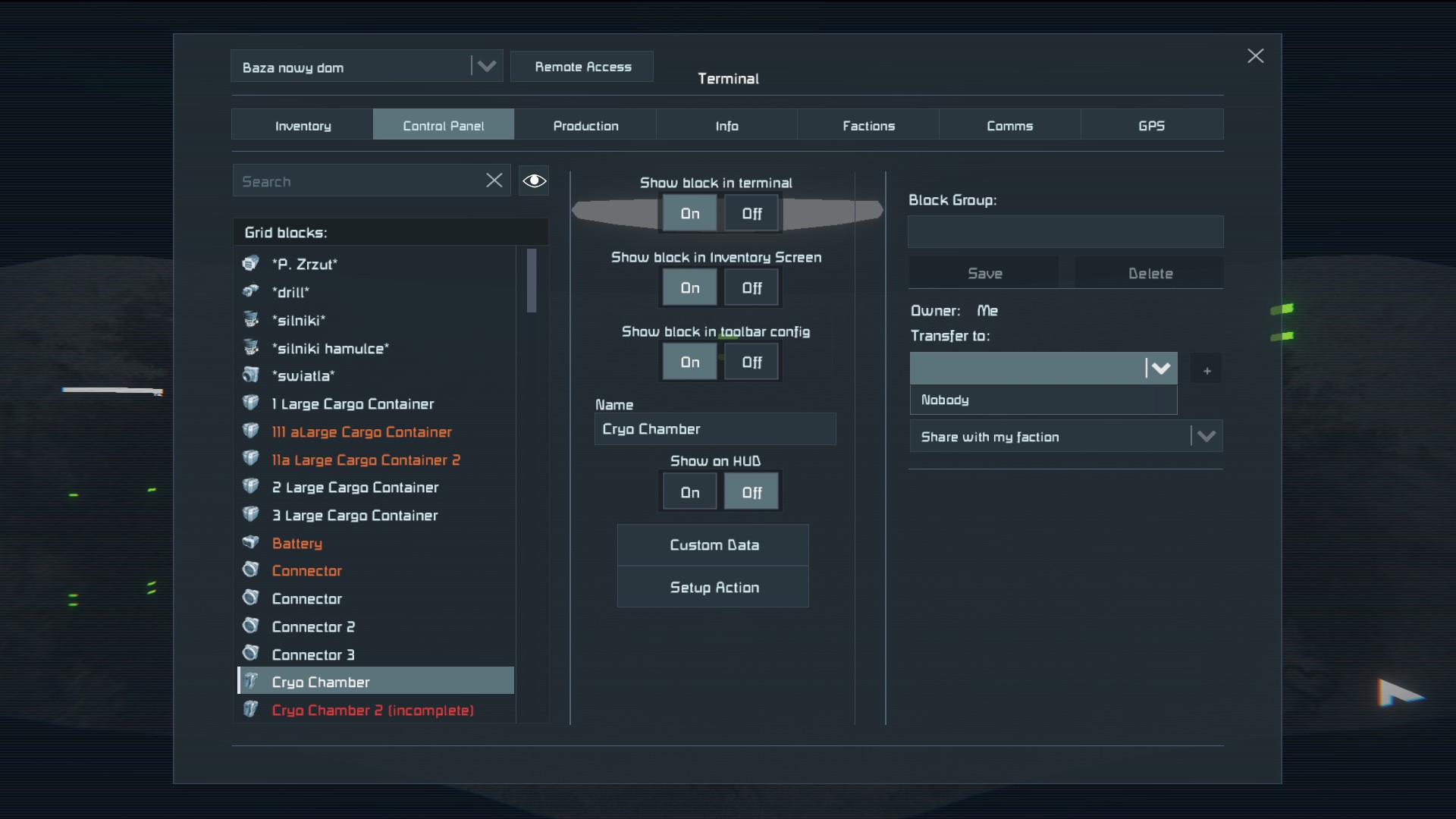
Task: Turn Off Show block in toolbar config
Action: [x=751, y=362]
